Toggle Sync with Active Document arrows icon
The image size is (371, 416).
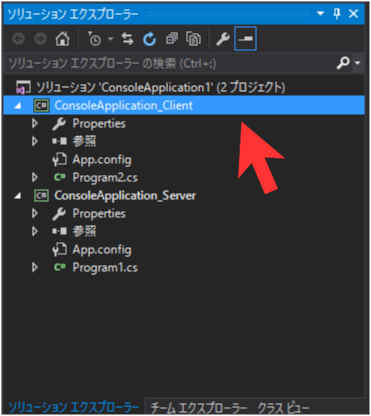point(127,39)
